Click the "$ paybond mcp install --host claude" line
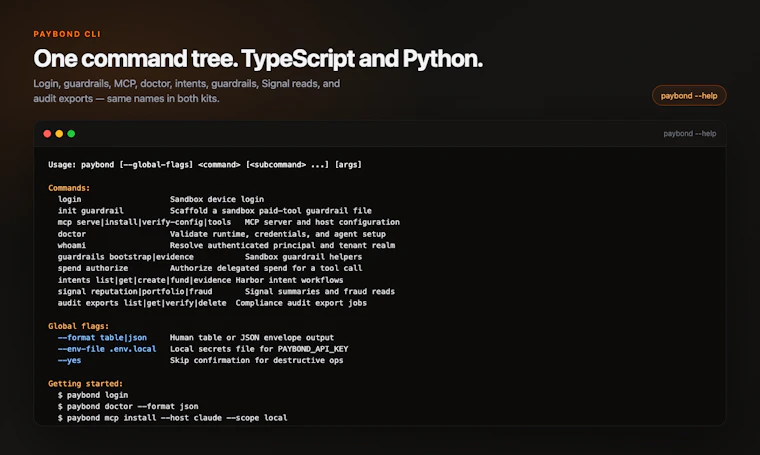 point(173,418)
